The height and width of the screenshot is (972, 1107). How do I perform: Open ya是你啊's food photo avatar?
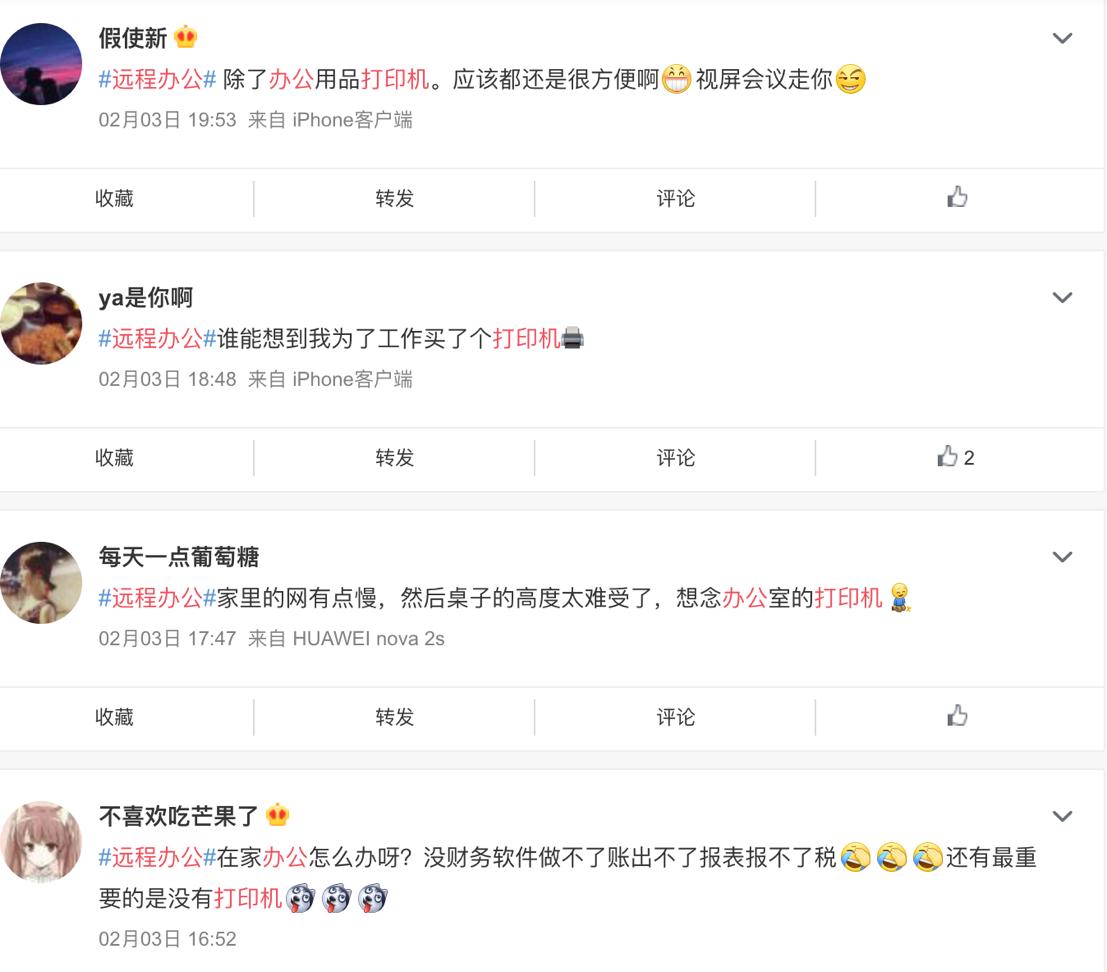click(x=41, y=323)
